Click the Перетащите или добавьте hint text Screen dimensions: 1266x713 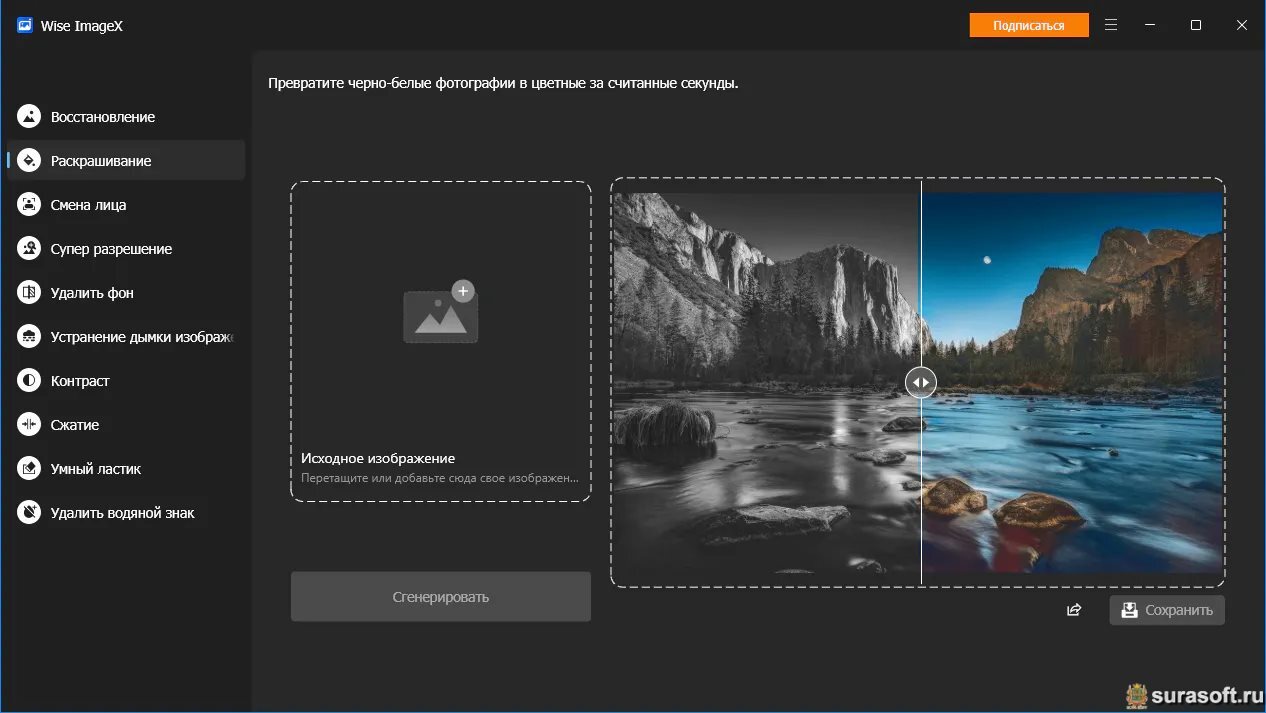(440, 478)
